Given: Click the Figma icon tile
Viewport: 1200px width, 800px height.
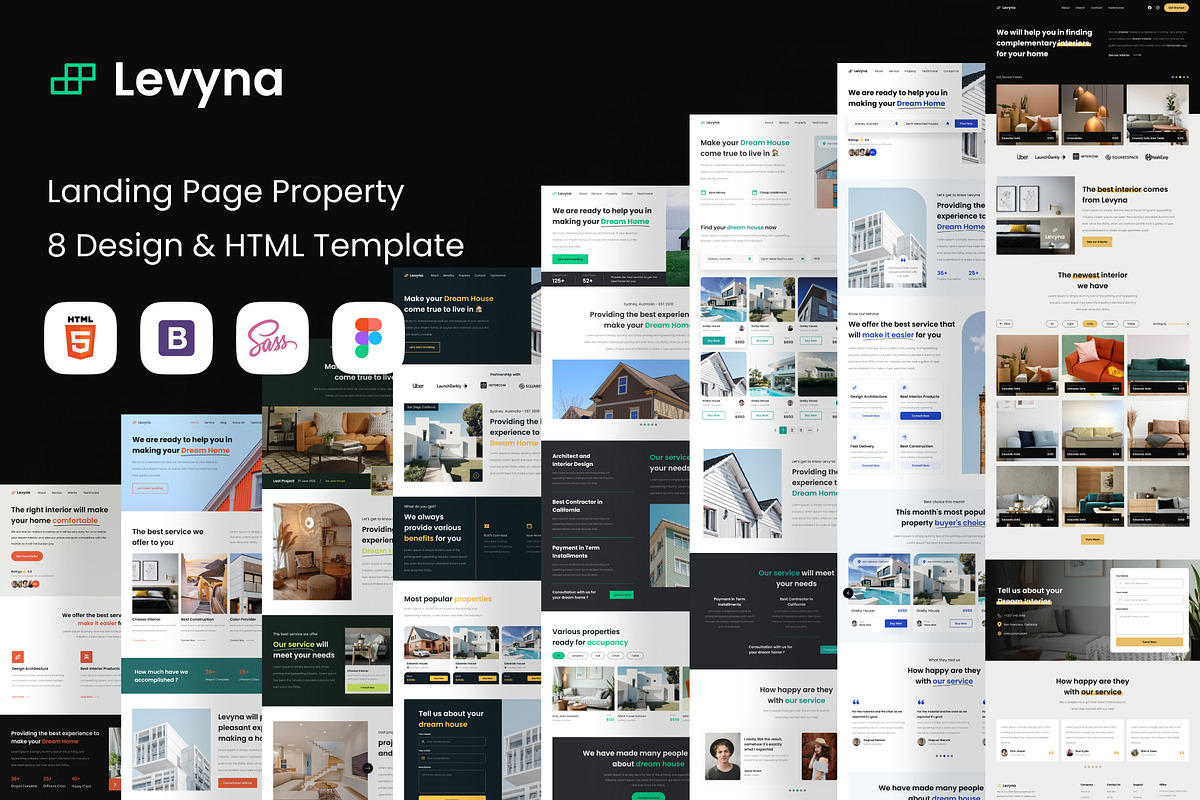Looking at the screenshot, I should coord(368,338).
